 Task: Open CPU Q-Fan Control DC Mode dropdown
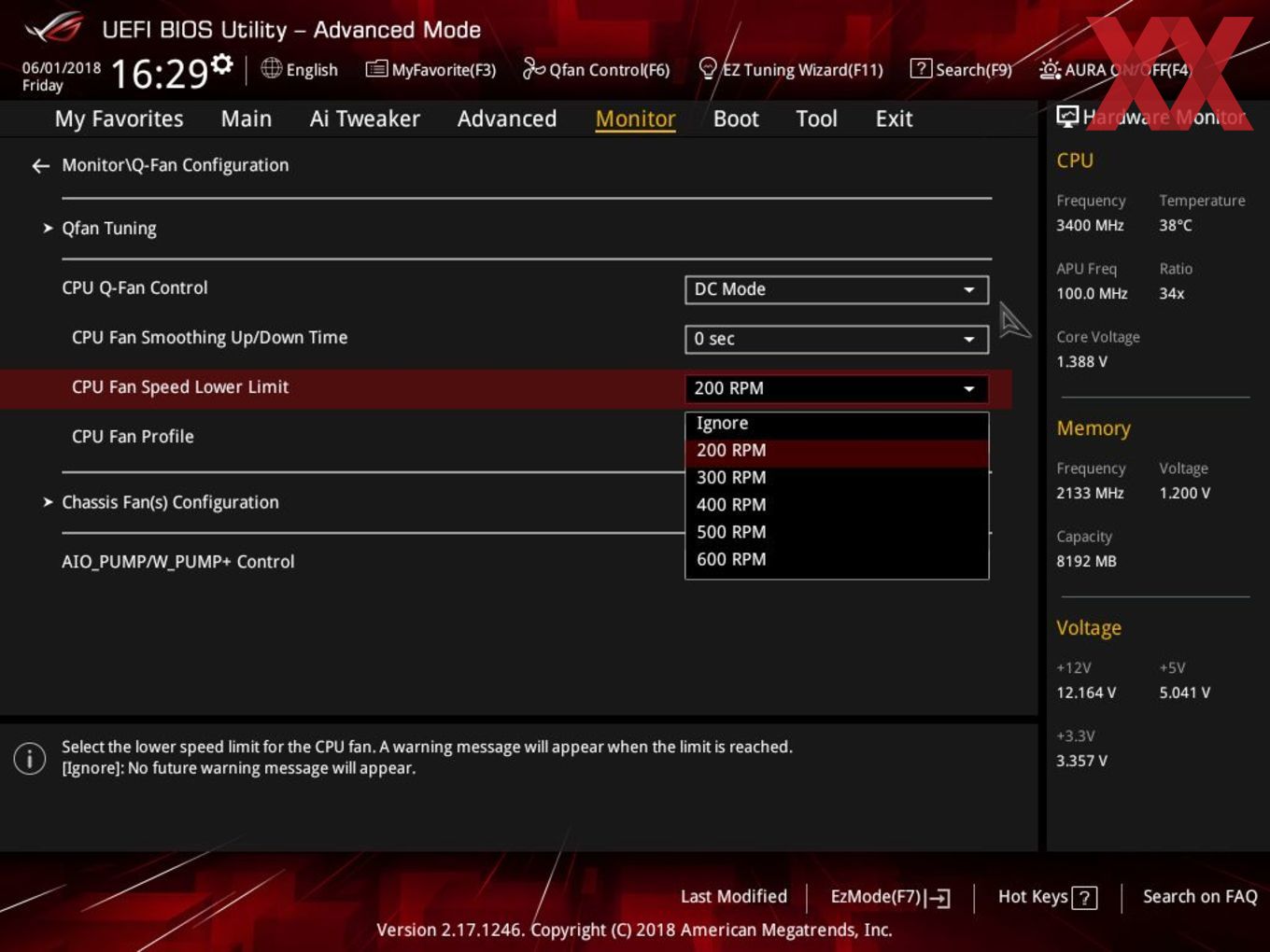tap(837, 289)
